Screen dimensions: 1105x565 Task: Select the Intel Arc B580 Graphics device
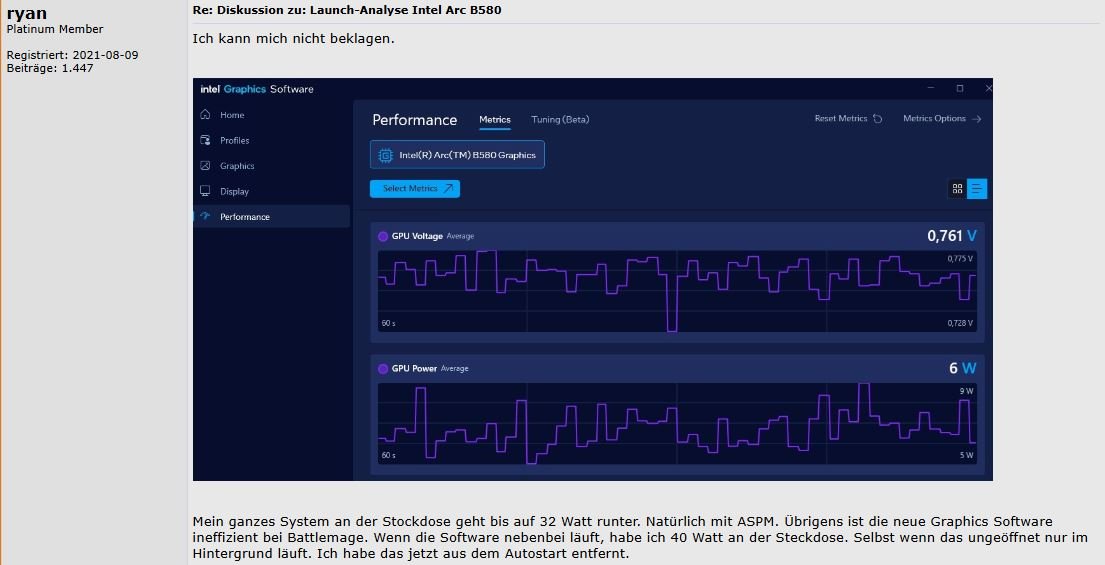[x=457, y=155]
